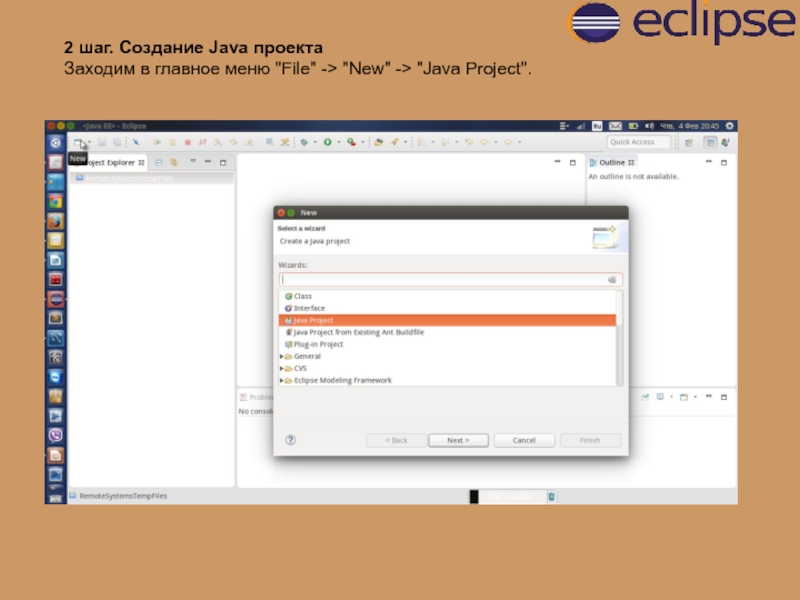Click the < Back button
800x600 pixels.
point(396,440)
